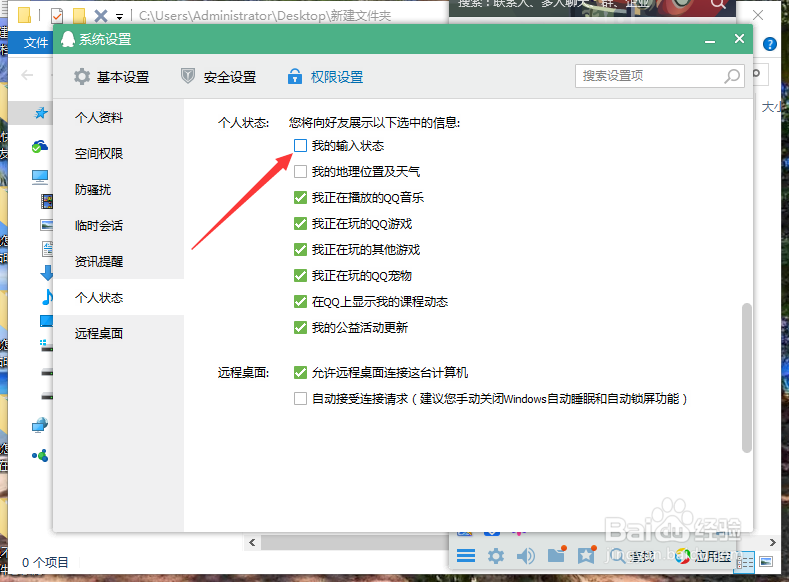Open OneDrive in Explorer sidebar
The image size is (789, 582).
click(40, 146)
